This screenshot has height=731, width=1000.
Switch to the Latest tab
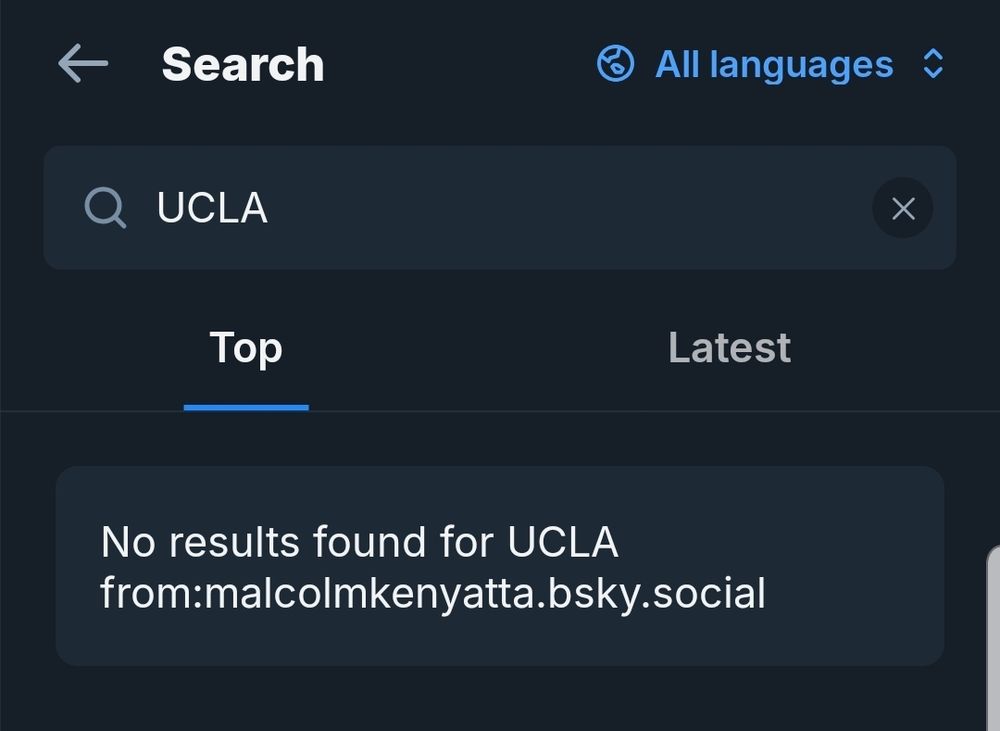729,348
